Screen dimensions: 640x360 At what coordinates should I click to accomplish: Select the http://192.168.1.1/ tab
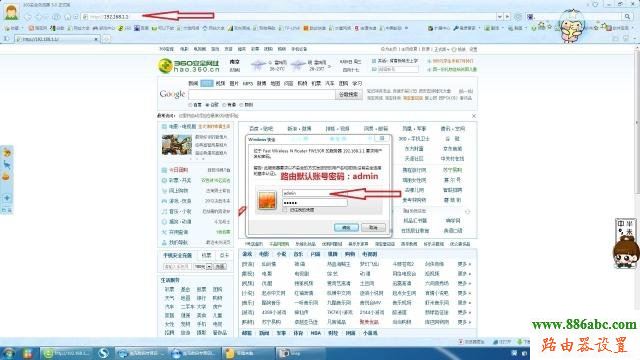click(x=56, y=39)
